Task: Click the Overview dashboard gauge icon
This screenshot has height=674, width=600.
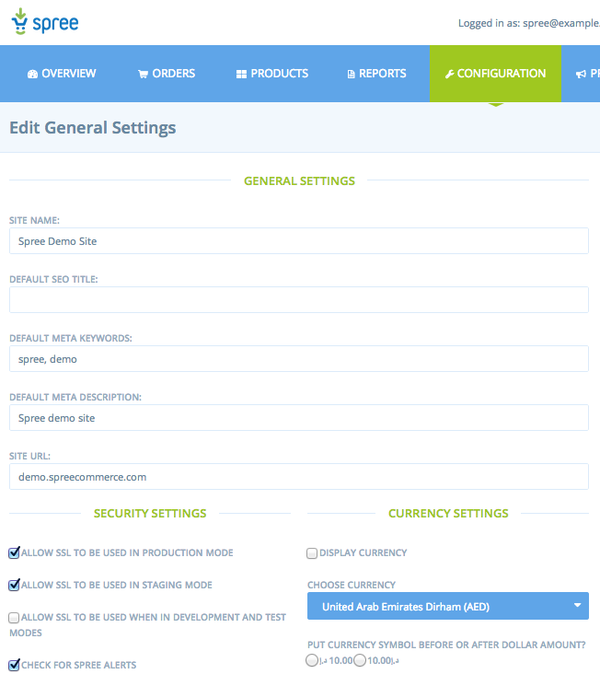Action: tap(32, 74)
